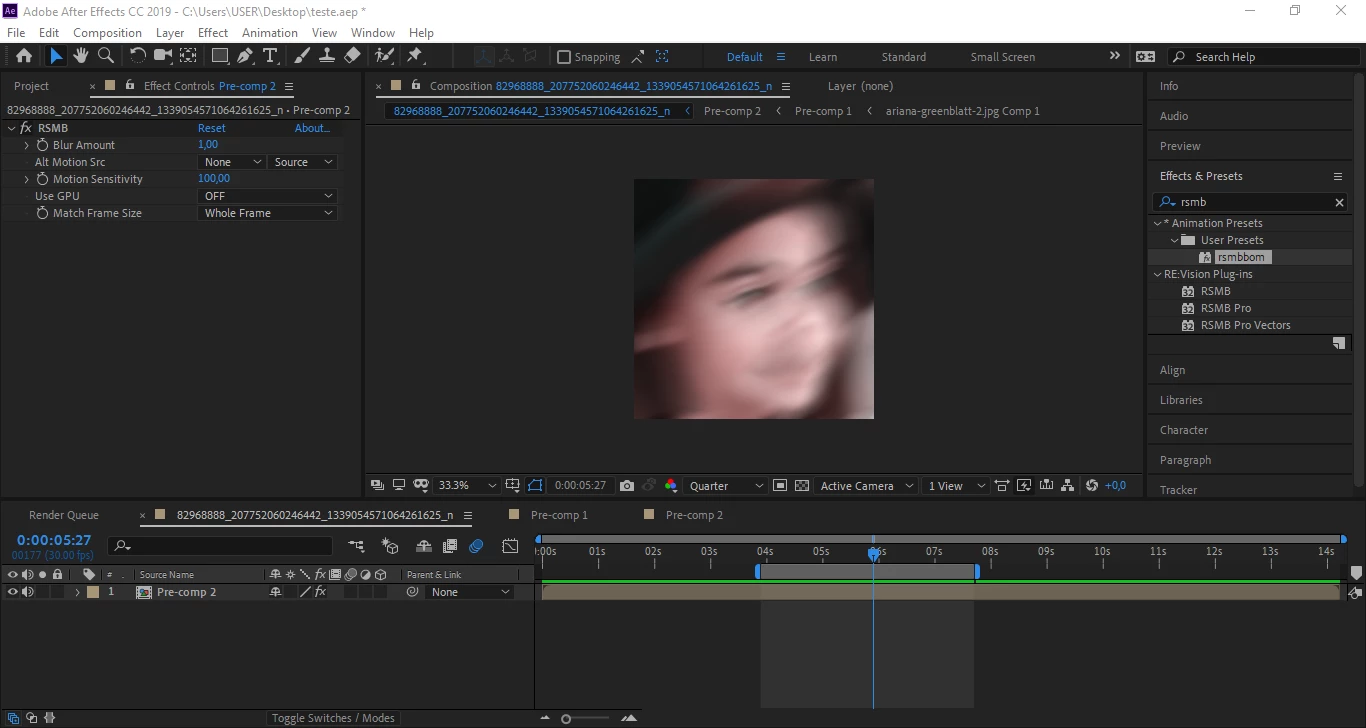Toggle Blur Amount stopwatch

click(x=43, y=145)
